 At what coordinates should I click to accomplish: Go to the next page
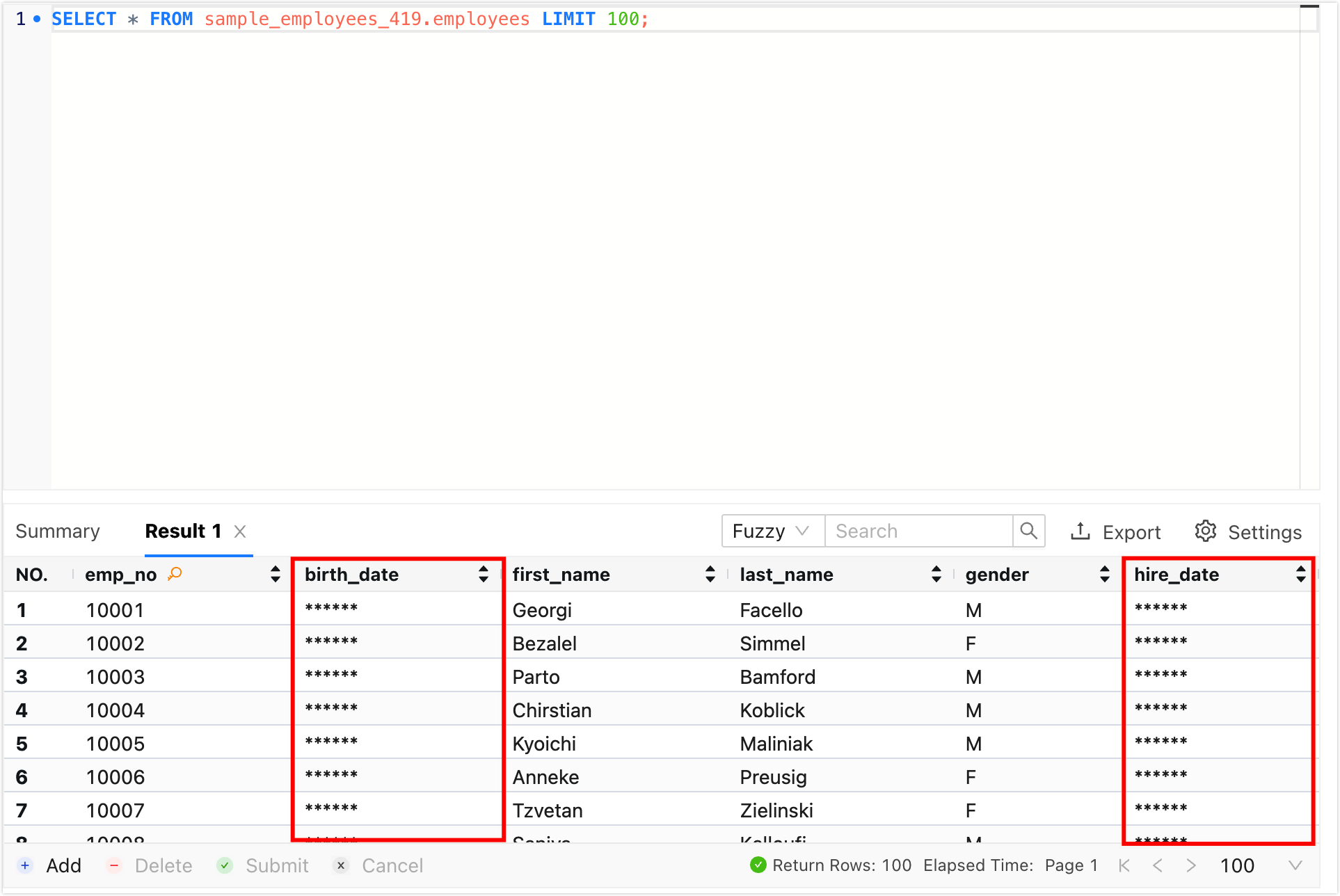(1191, 865)
